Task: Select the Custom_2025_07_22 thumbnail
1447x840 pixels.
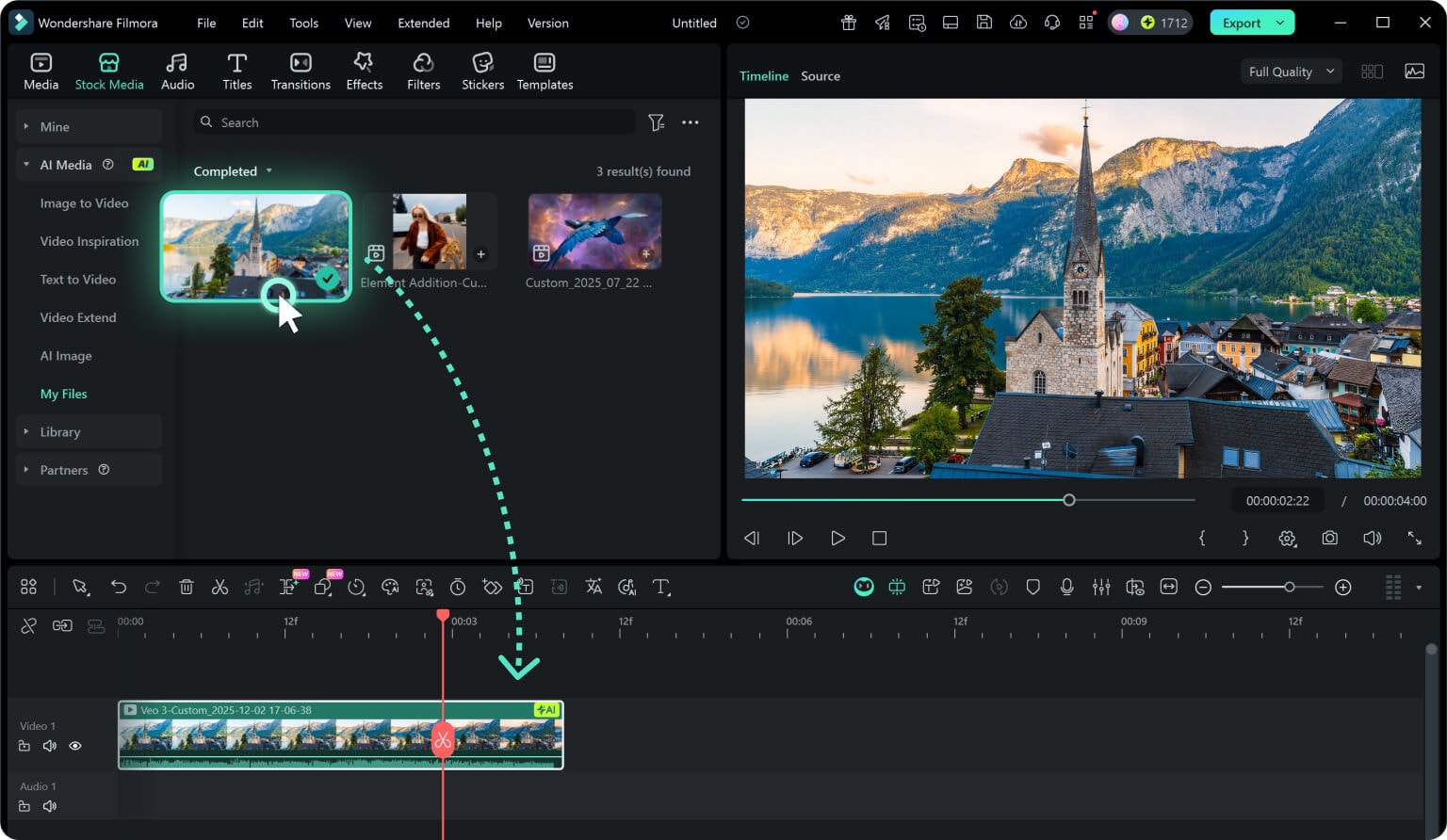Action: 593,231
